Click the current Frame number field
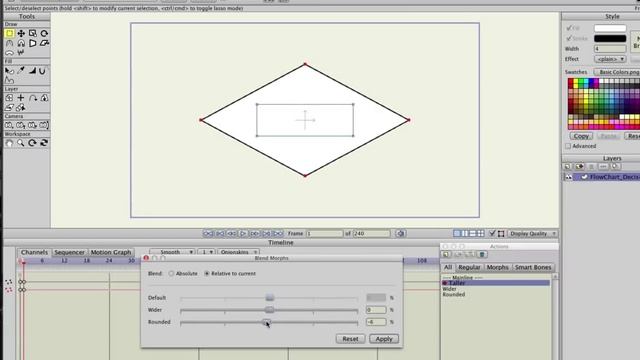The image size is (640, 360). tap(324, 233)
